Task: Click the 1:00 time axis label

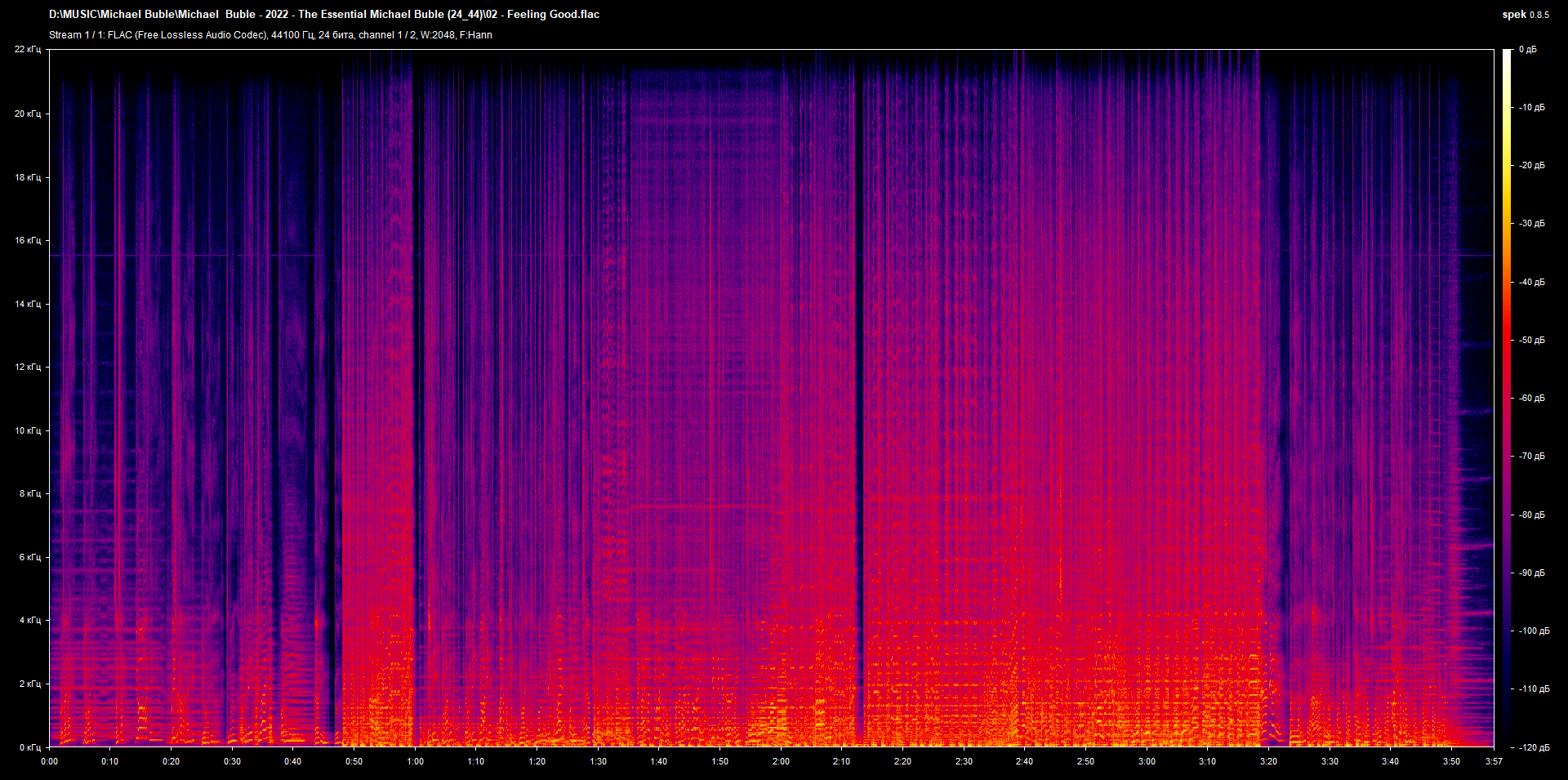Action: [x=416, y=761]
